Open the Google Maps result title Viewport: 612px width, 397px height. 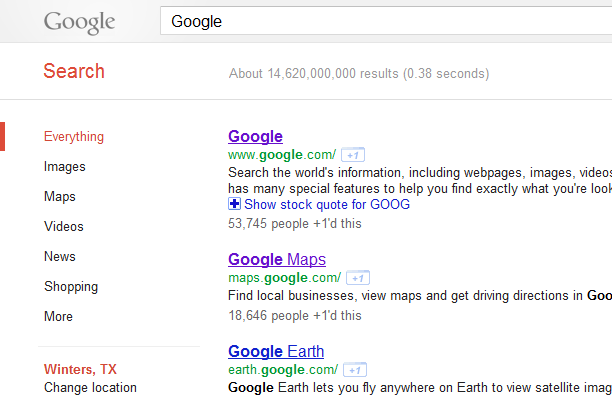pos(277,260)
